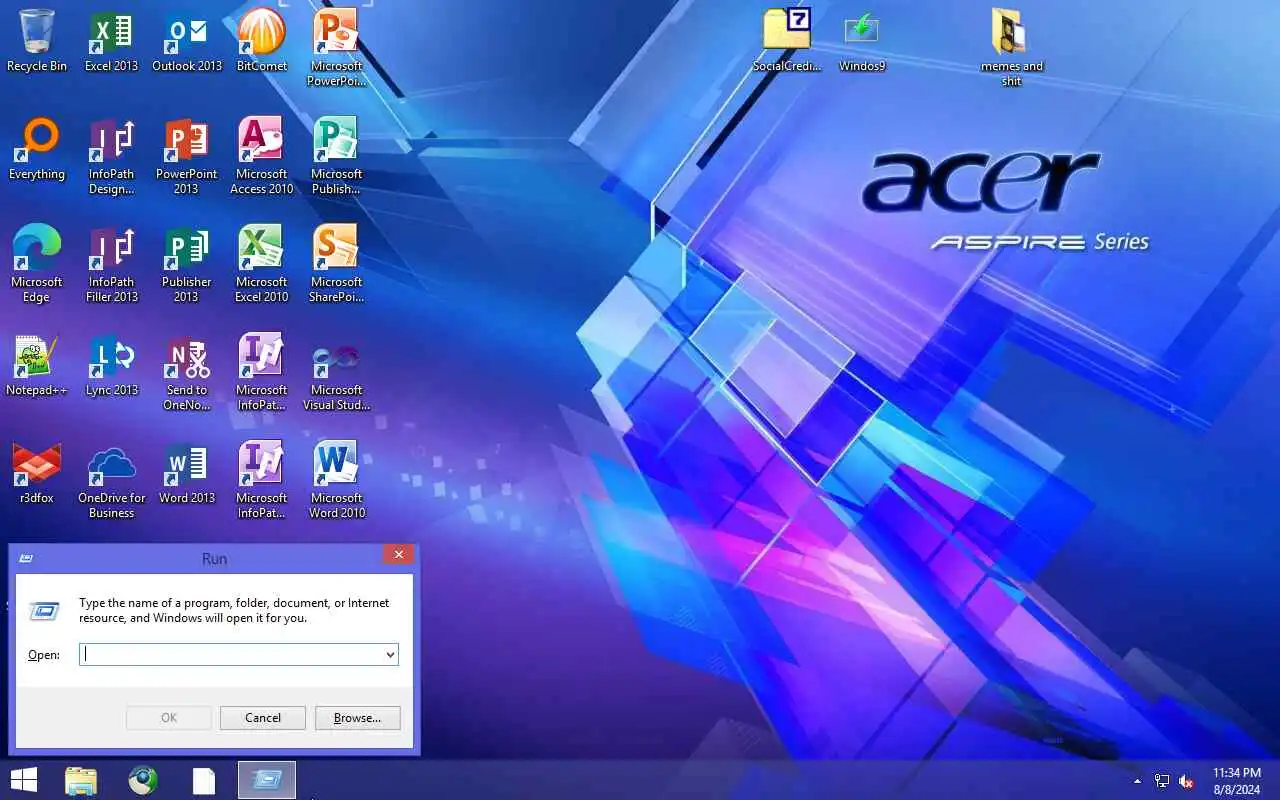Viewport: 1280px width, 800px height.
Task: Launch PowerPoint 2013 from the desktop
Action: (187, 155)
